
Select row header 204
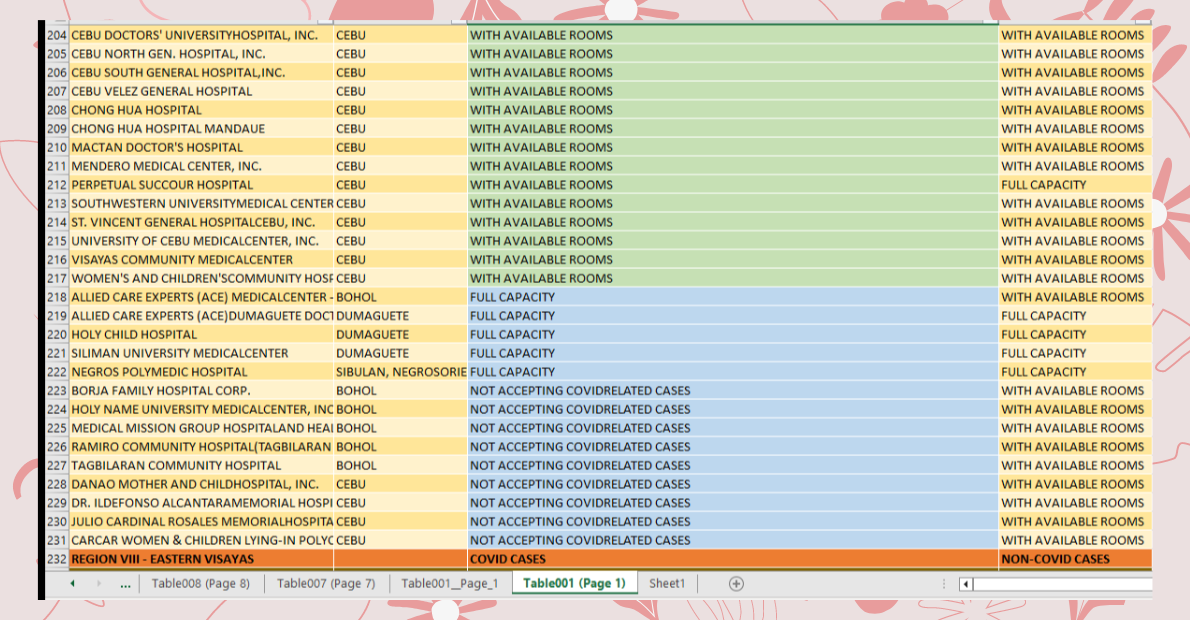pyautogui.click(x=57, y=35)
